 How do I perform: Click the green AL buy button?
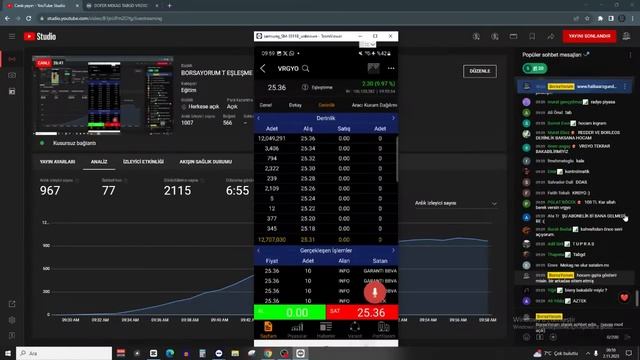click(x=290, y=312)
